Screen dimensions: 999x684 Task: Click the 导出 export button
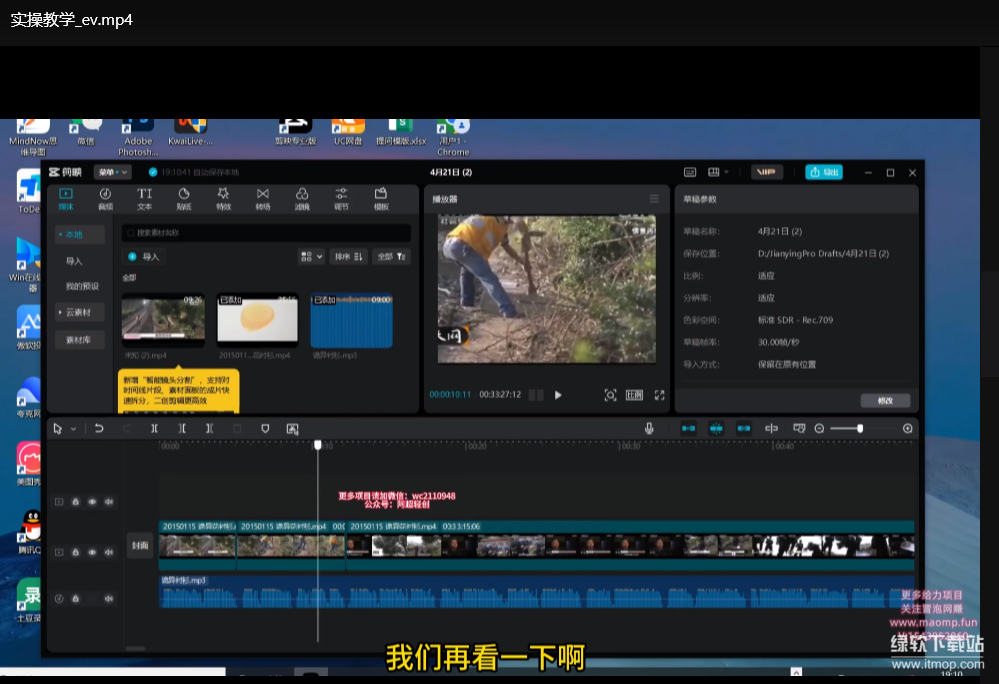(824, 172)
